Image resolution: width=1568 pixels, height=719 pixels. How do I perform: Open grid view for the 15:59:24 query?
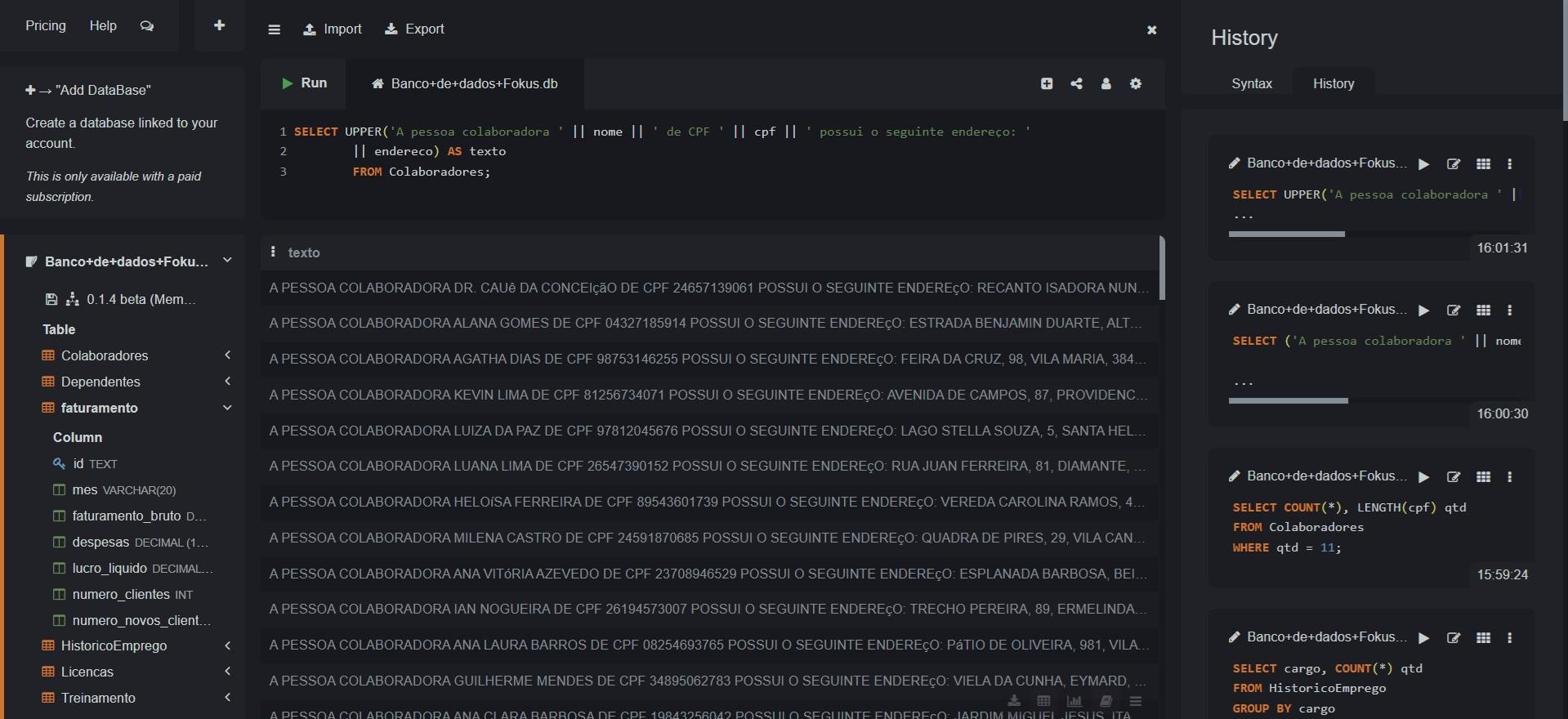pyautogui.click(x=1484, y=477)
